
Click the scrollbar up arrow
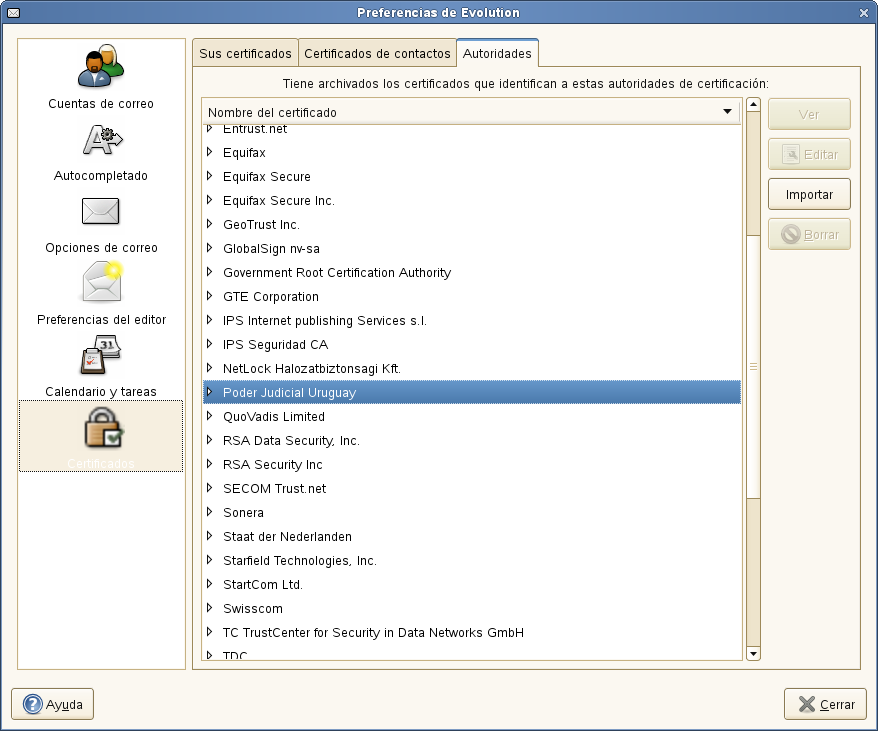pyautogui.click(x=753, y=105)
